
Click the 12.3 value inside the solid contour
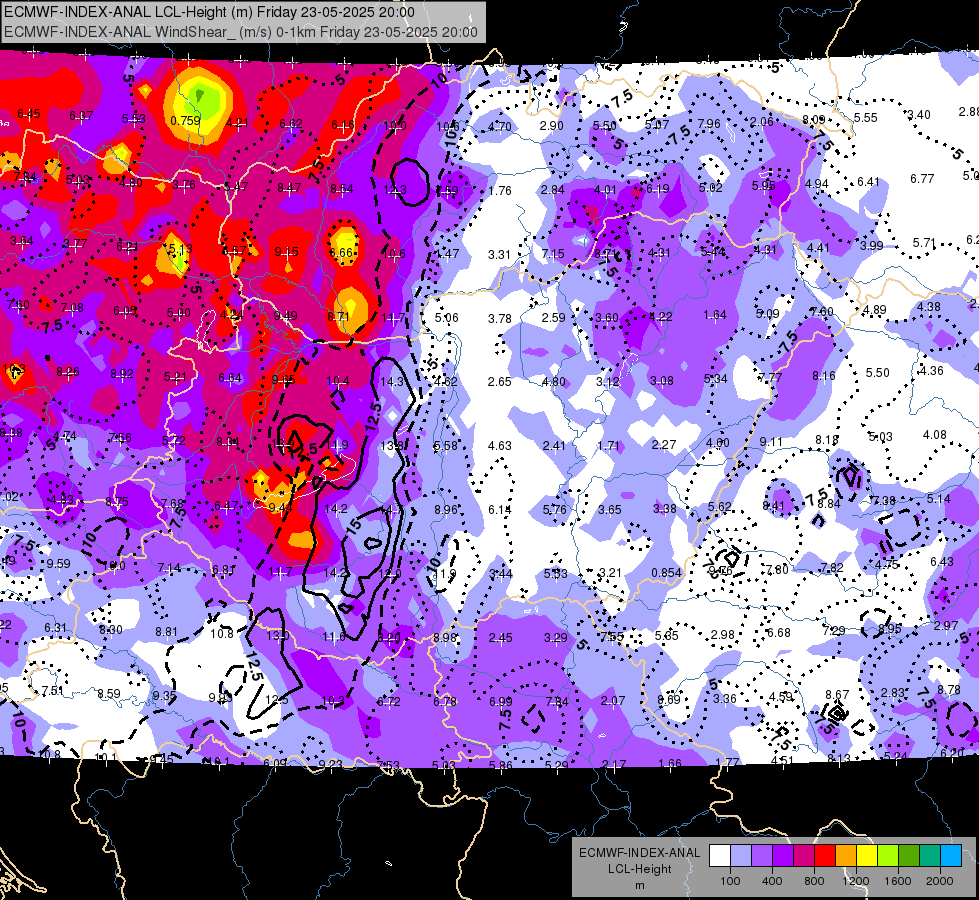[x=395, y=190]
